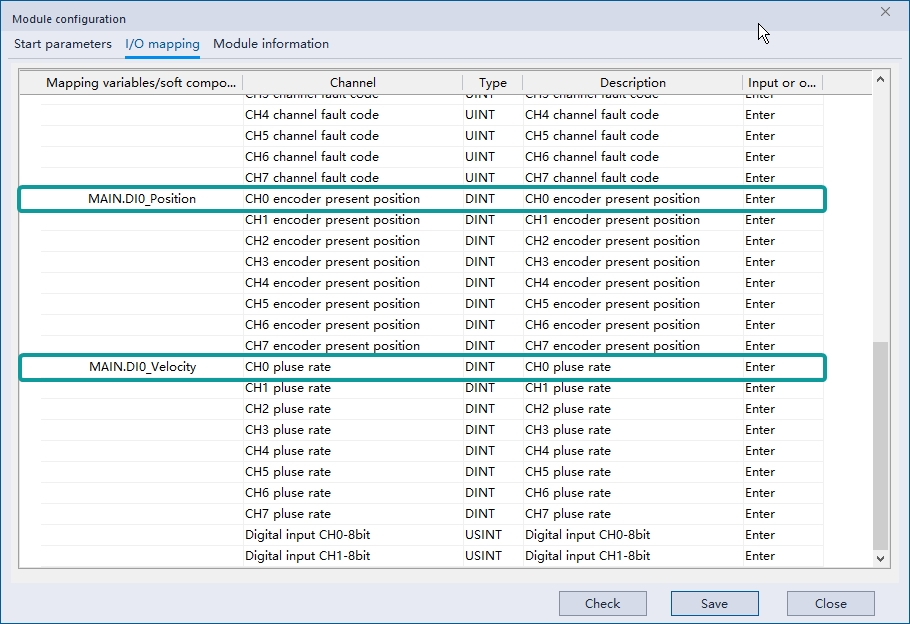
Task: Select channel cell CH1 encoder present position
Action: pos(353,220)
